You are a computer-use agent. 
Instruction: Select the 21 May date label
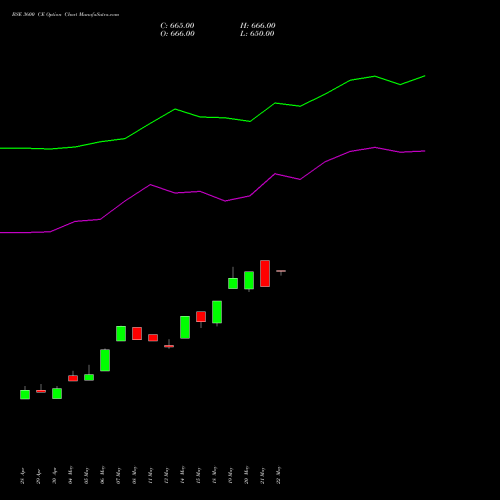(263, 475)
